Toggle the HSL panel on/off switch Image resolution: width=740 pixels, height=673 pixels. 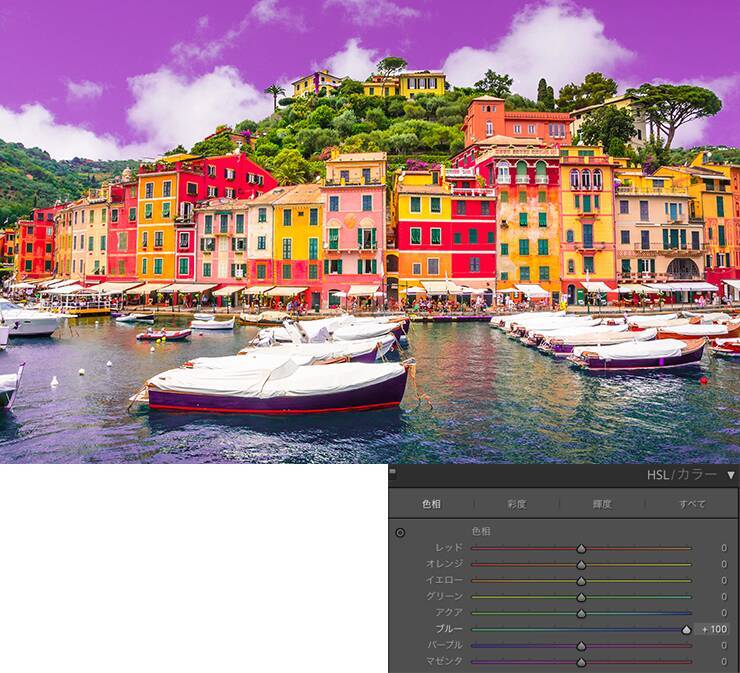[x=393, y=474]
